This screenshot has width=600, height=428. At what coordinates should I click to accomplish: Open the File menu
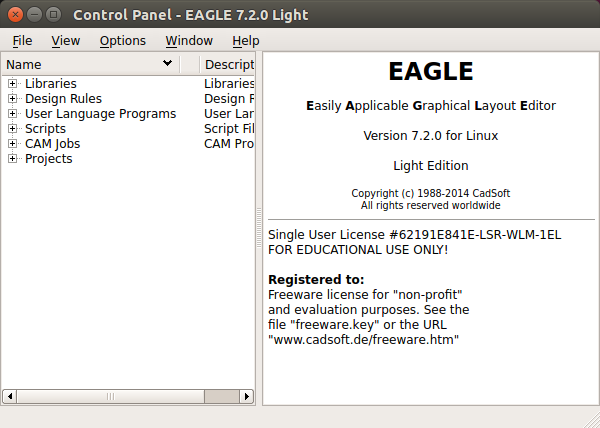pos(22,41)
